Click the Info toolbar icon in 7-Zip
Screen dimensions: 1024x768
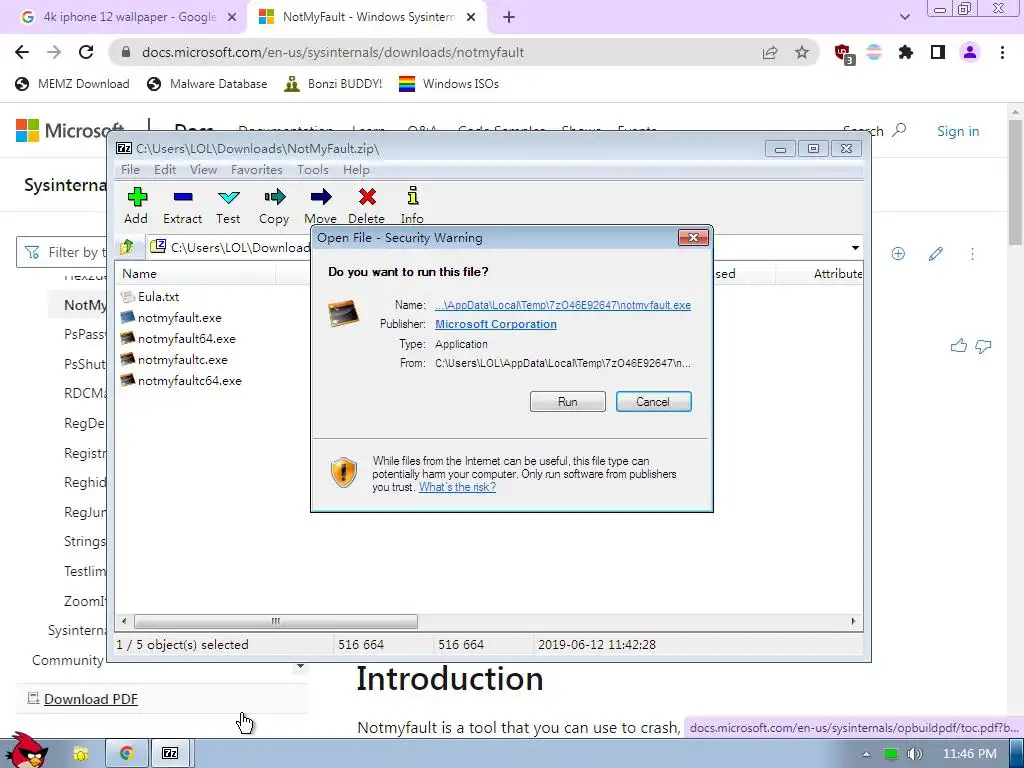[412, 196]
